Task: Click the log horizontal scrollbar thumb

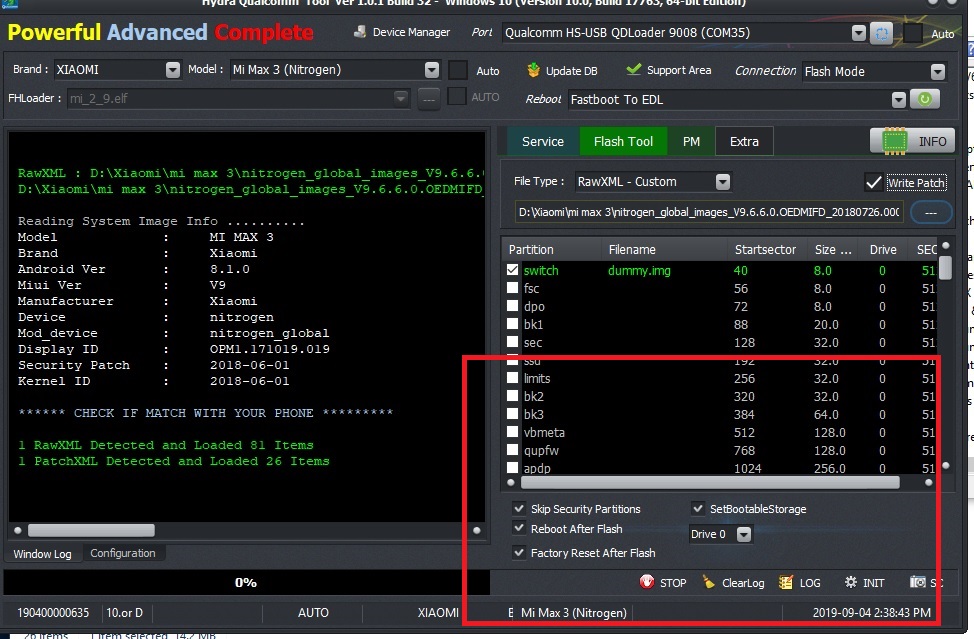Action: coord(91,530)
